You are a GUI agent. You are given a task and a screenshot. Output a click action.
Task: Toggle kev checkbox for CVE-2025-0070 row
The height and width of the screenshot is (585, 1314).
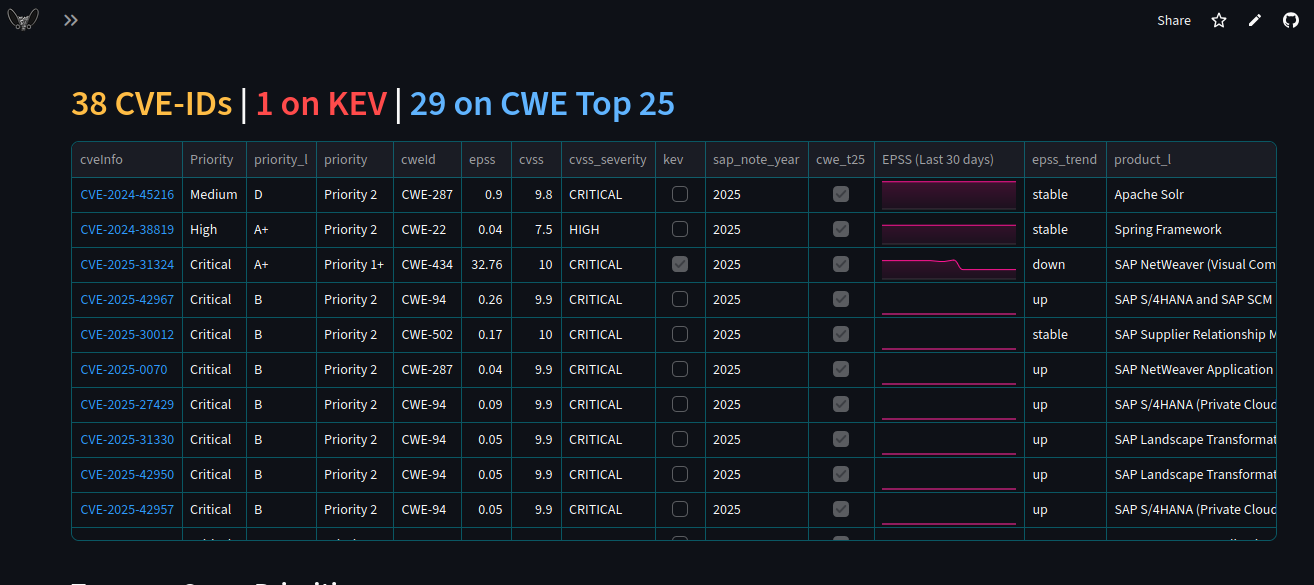point(680,369)
